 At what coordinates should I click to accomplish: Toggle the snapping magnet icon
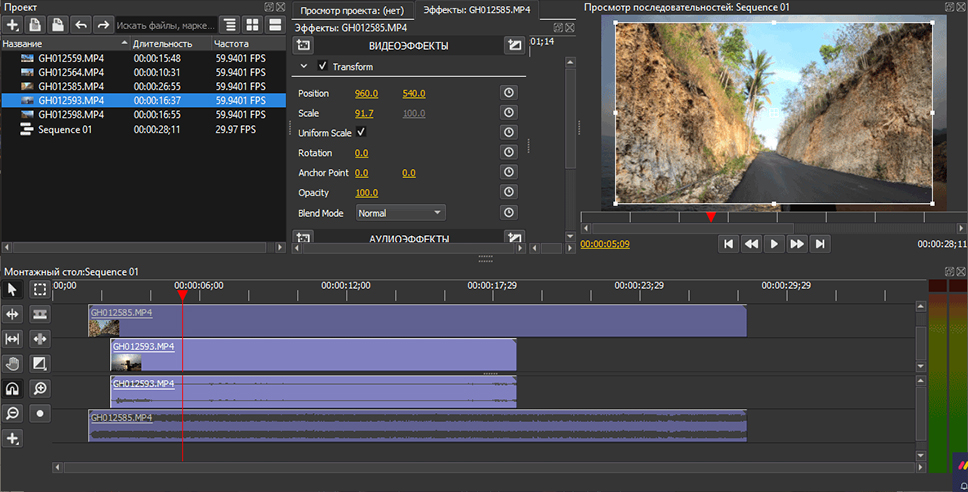(x=13, y=388)
